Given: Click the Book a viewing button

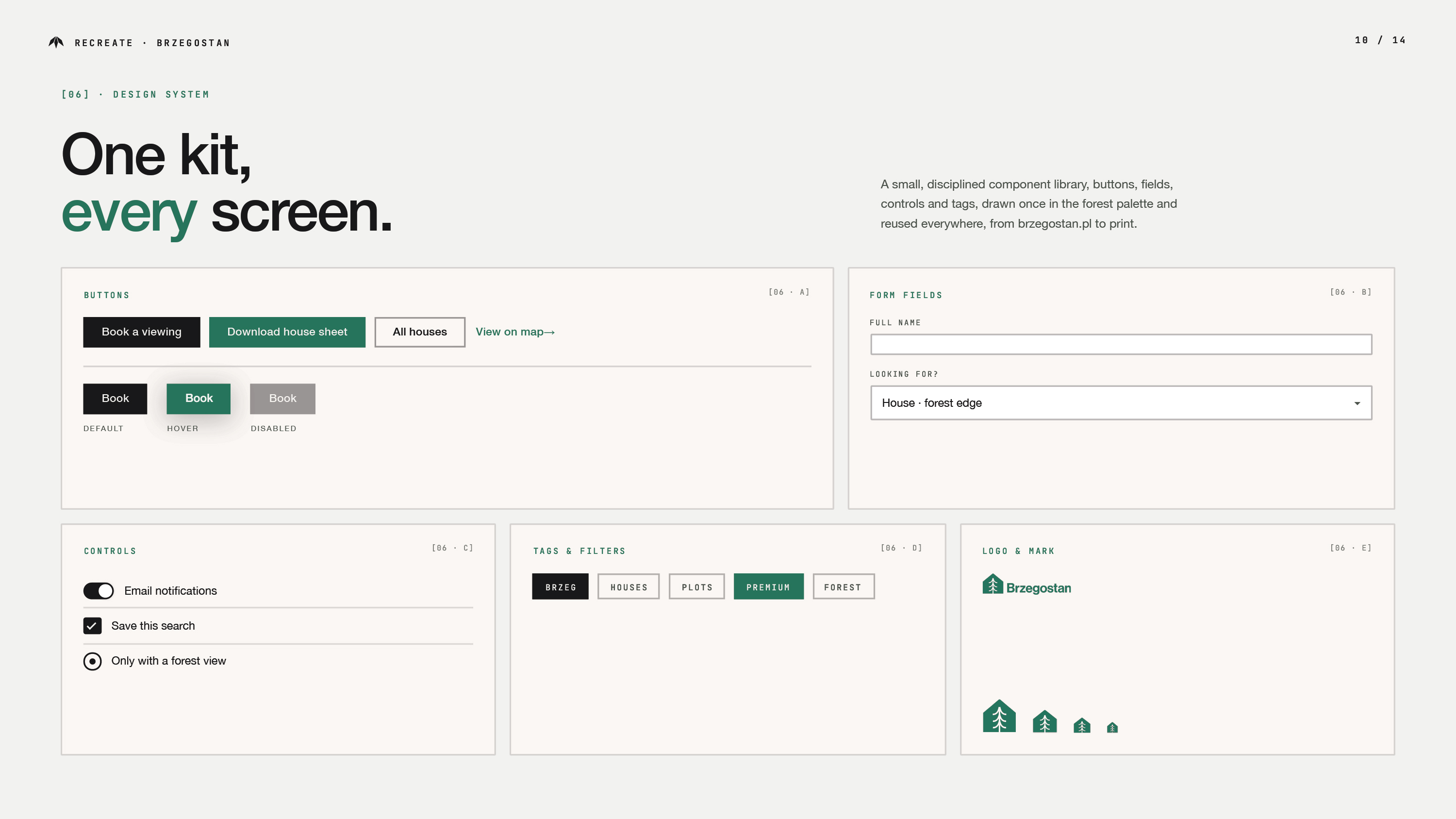Looking at the screenshot, I should (141, 332).
